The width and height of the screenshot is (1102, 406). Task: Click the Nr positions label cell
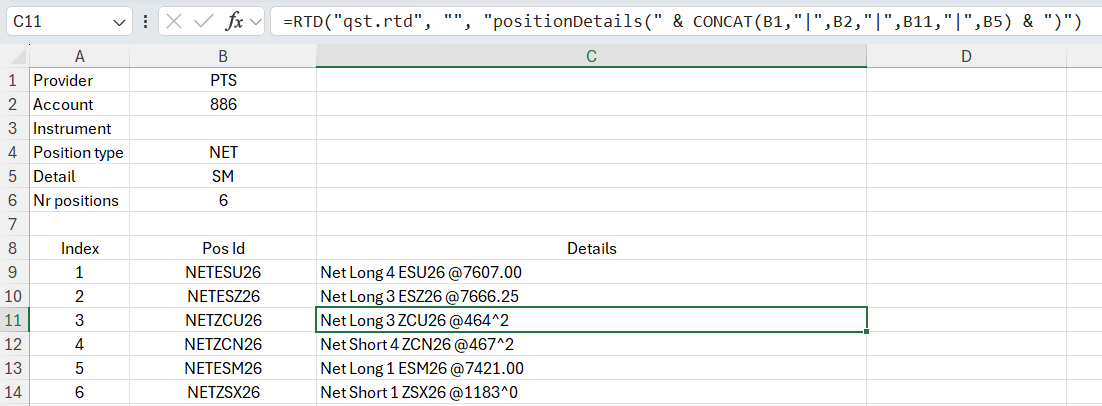pos(79,200)
